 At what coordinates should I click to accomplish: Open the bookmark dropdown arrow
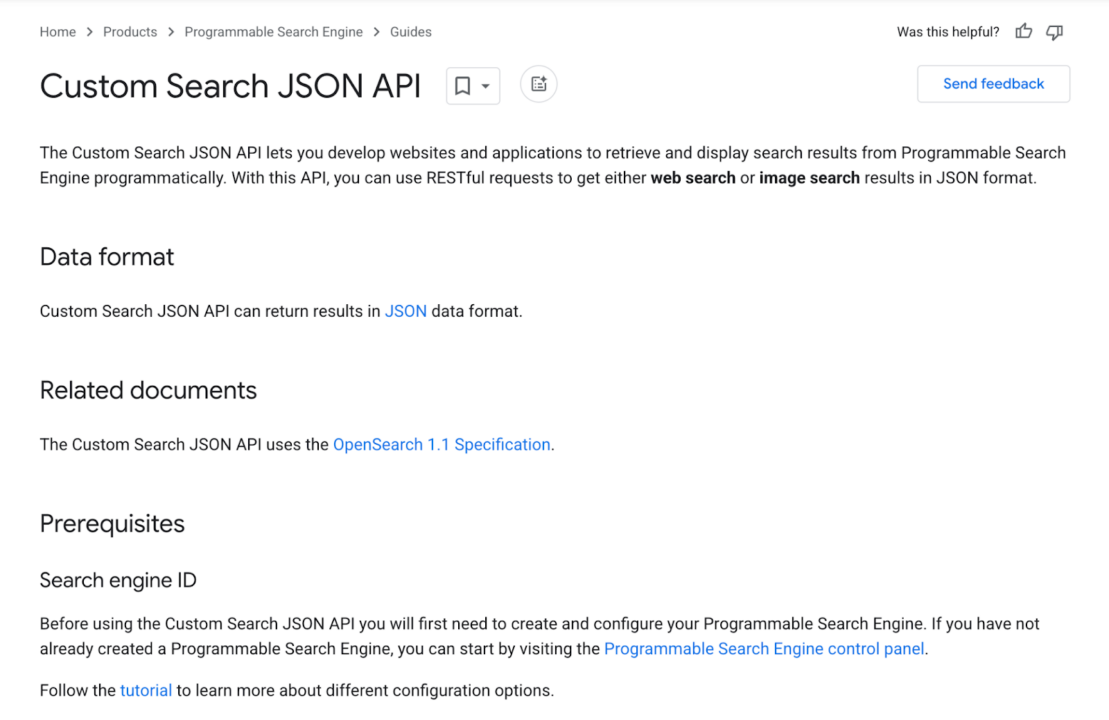[486, 86]
